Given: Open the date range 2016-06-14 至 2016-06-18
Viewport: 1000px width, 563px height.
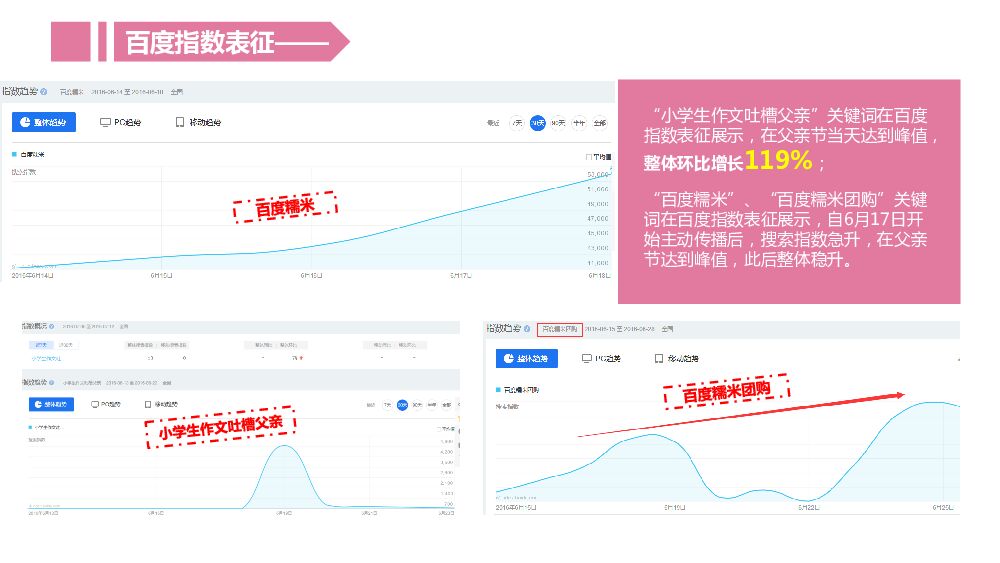Looking at the screenshot, I should tap(127, 92).
